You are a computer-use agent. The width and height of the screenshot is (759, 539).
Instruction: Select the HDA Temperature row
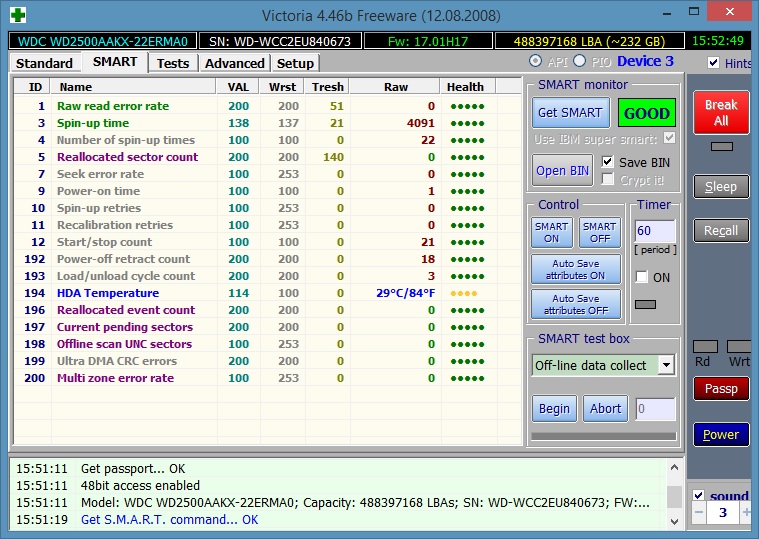tap(268, 293)
